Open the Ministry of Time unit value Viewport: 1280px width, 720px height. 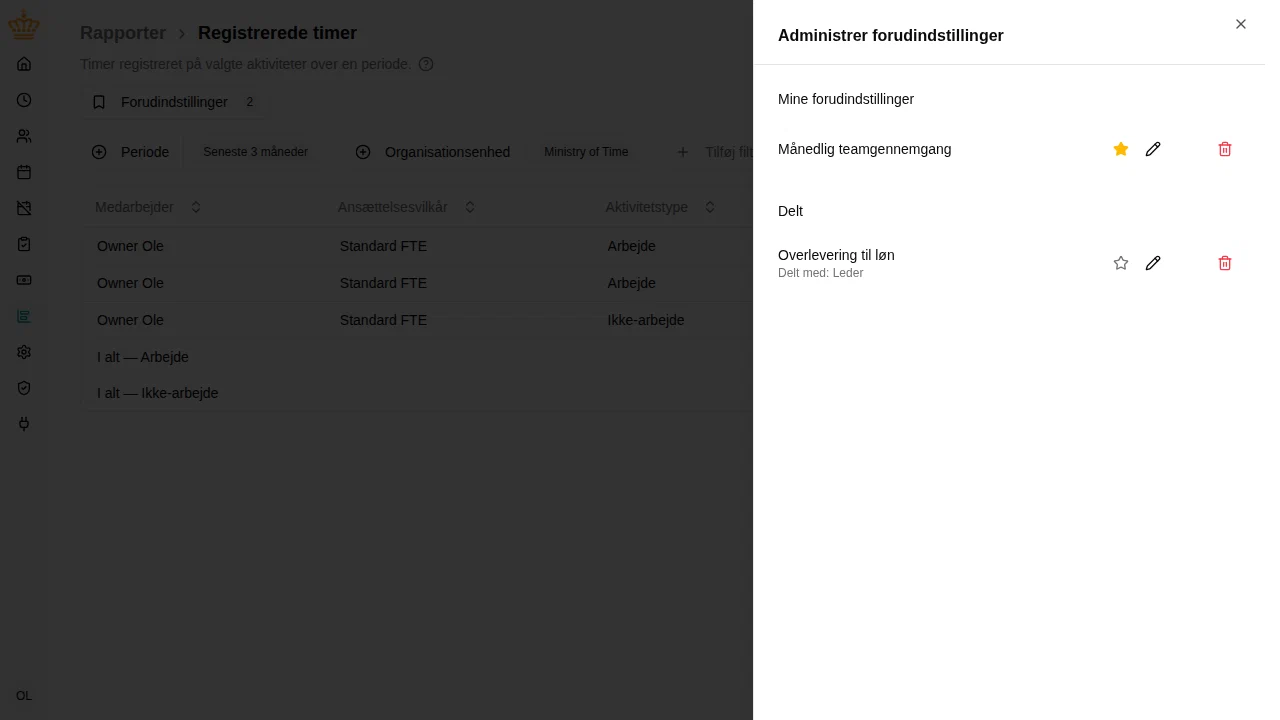586,152
